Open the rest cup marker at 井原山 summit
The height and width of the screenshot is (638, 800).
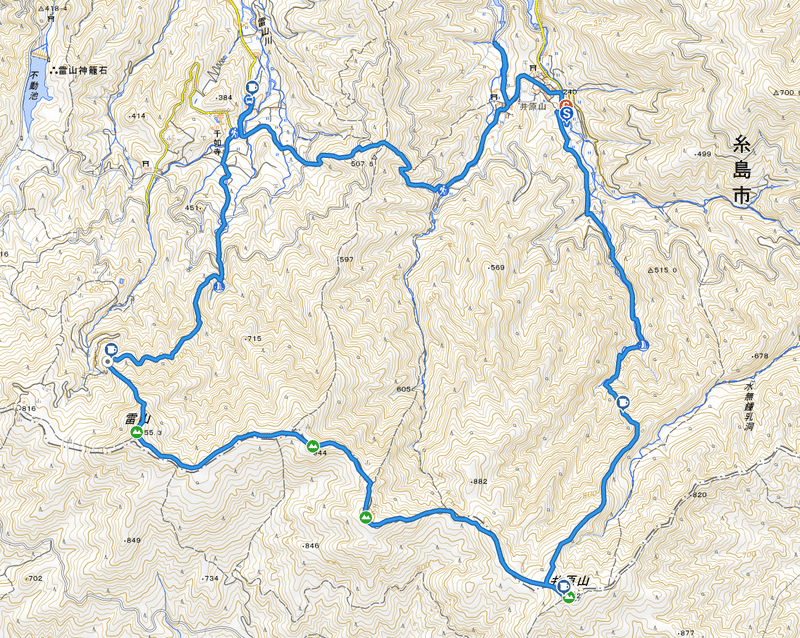coord(564,586)
